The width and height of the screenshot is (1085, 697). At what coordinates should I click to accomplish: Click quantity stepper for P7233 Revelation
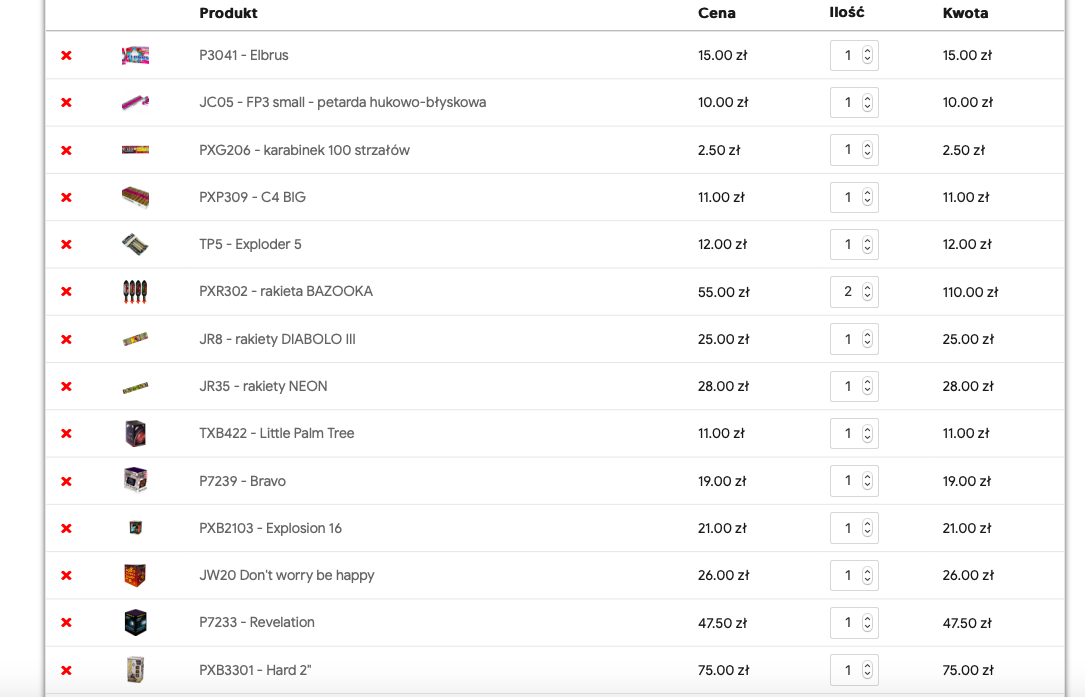(867, 623)
